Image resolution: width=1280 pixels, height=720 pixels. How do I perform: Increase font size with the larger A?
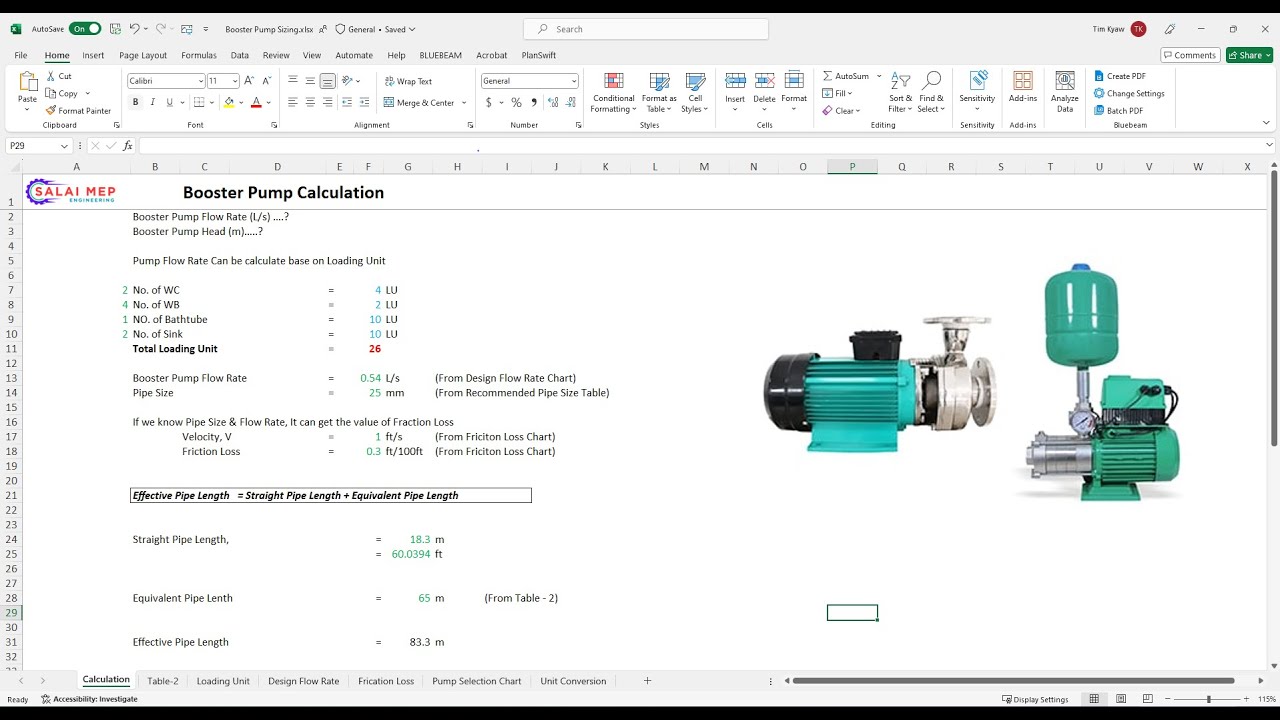249,81
